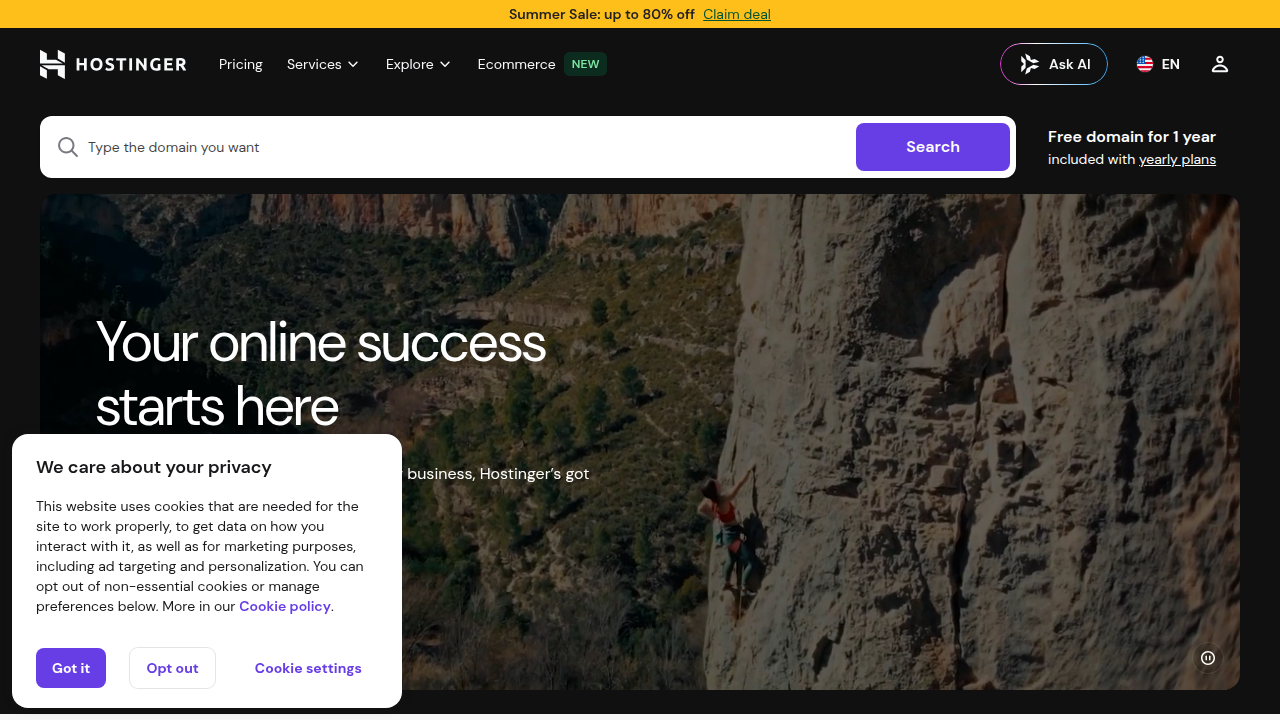The image size is (1280, 720).
Task: Pause the hero background video
Action: (x=1208, y=658)
